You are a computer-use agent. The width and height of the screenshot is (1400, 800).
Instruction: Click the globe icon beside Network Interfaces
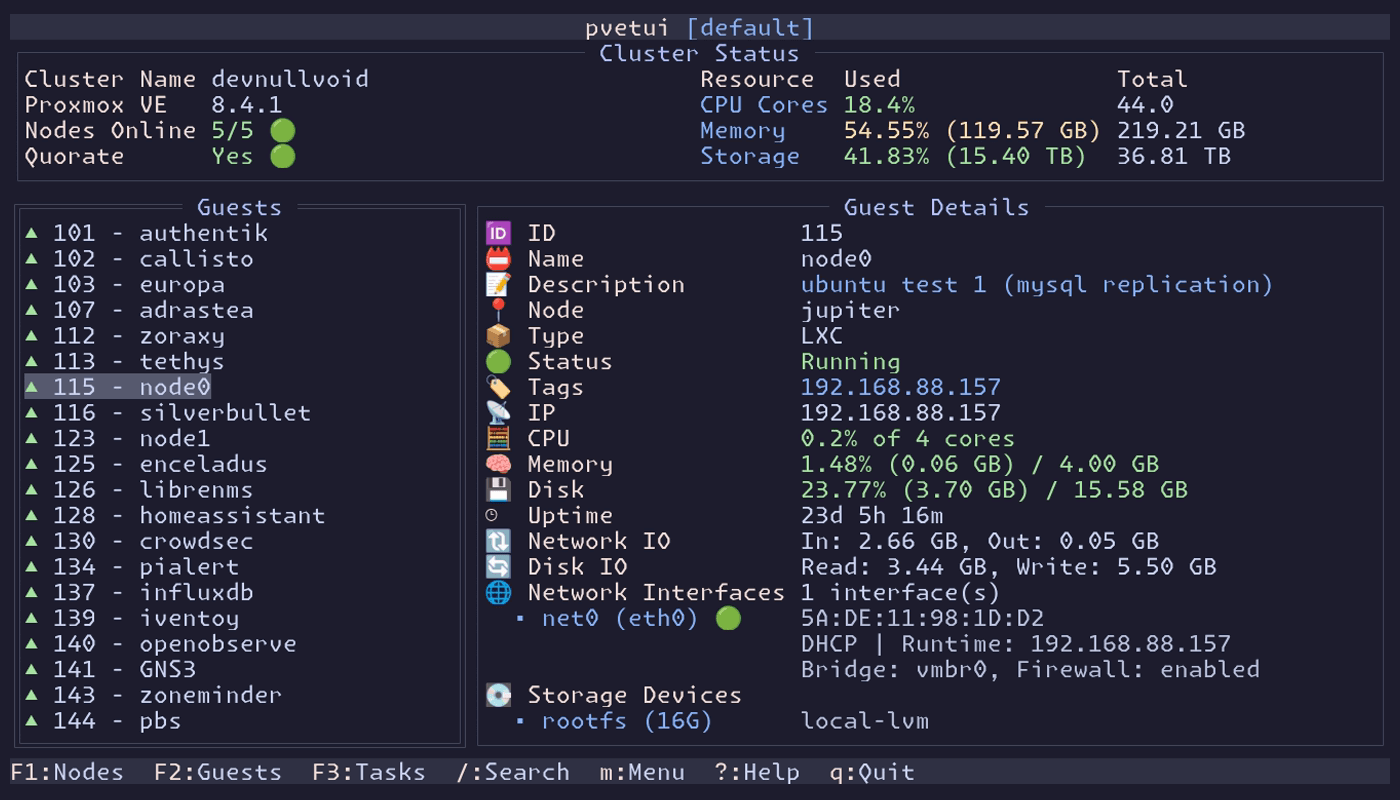(498, 593)
